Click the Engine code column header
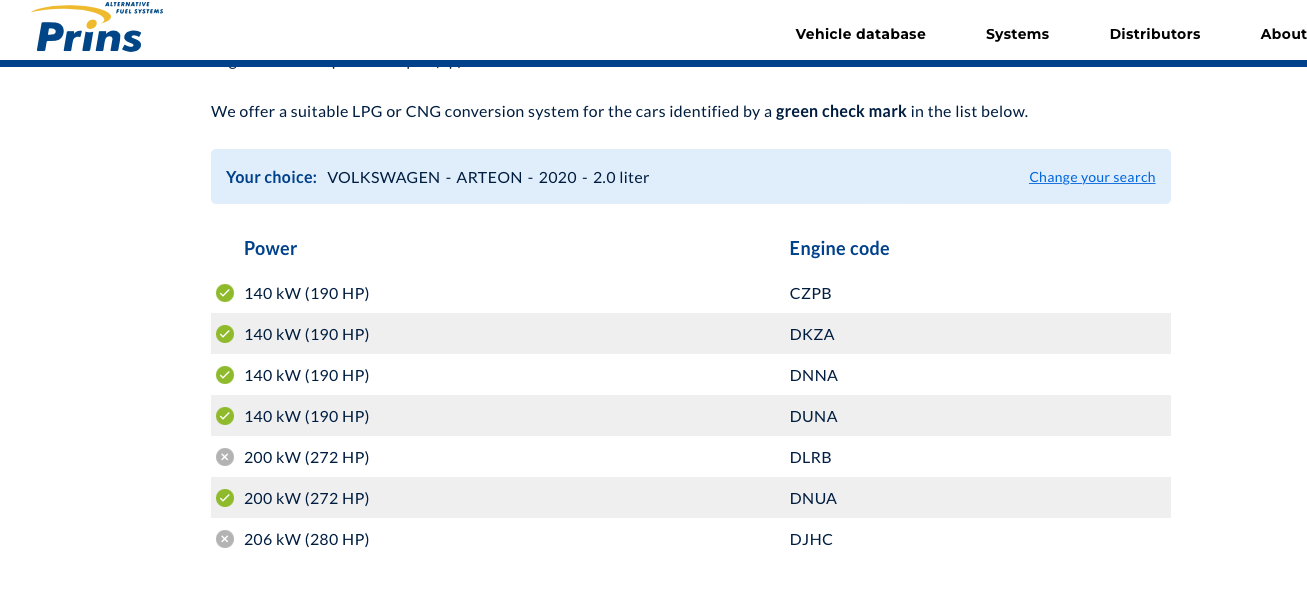This screenshot has height=605, width=1307. point(839,249)
